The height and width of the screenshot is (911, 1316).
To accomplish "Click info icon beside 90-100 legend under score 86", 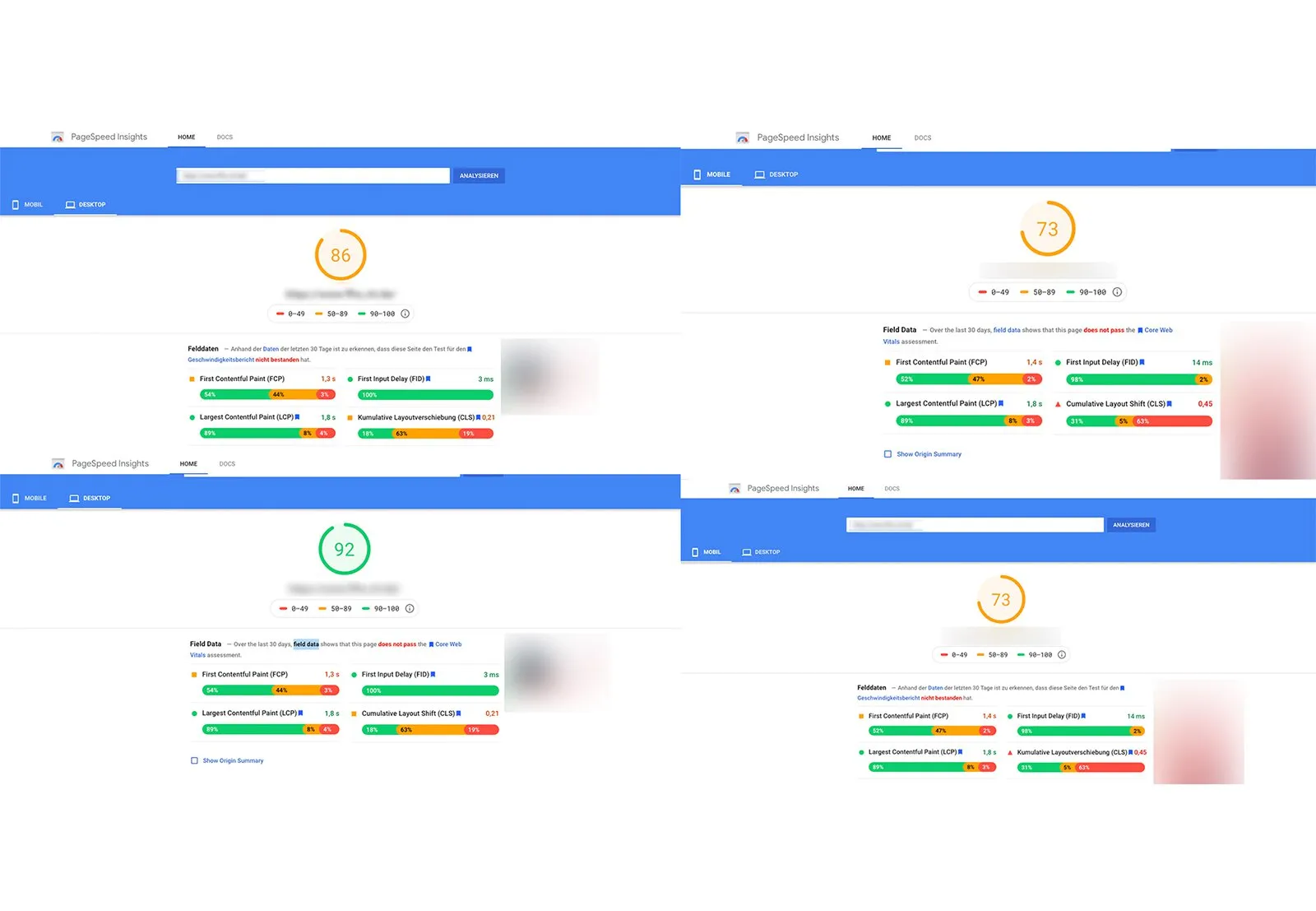I will [x=405, y=314].
